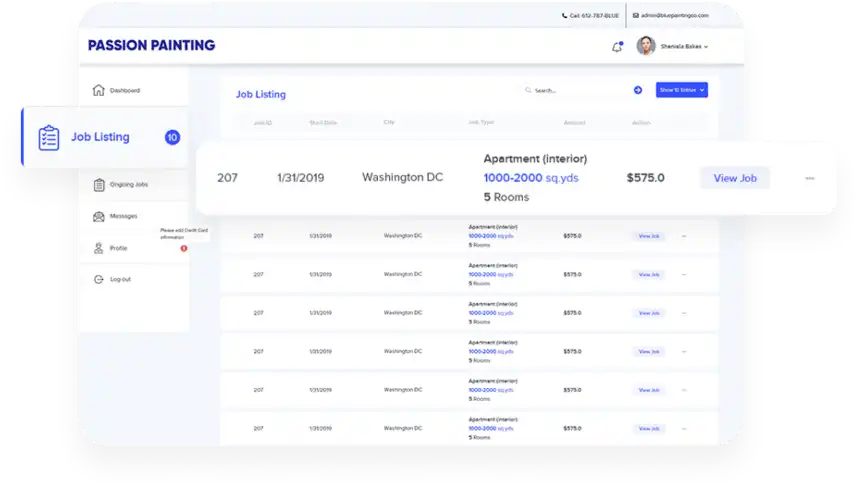The image size is (856, 485).
Task: Click the Messages envelope icon
Action: tap(99, 217)
